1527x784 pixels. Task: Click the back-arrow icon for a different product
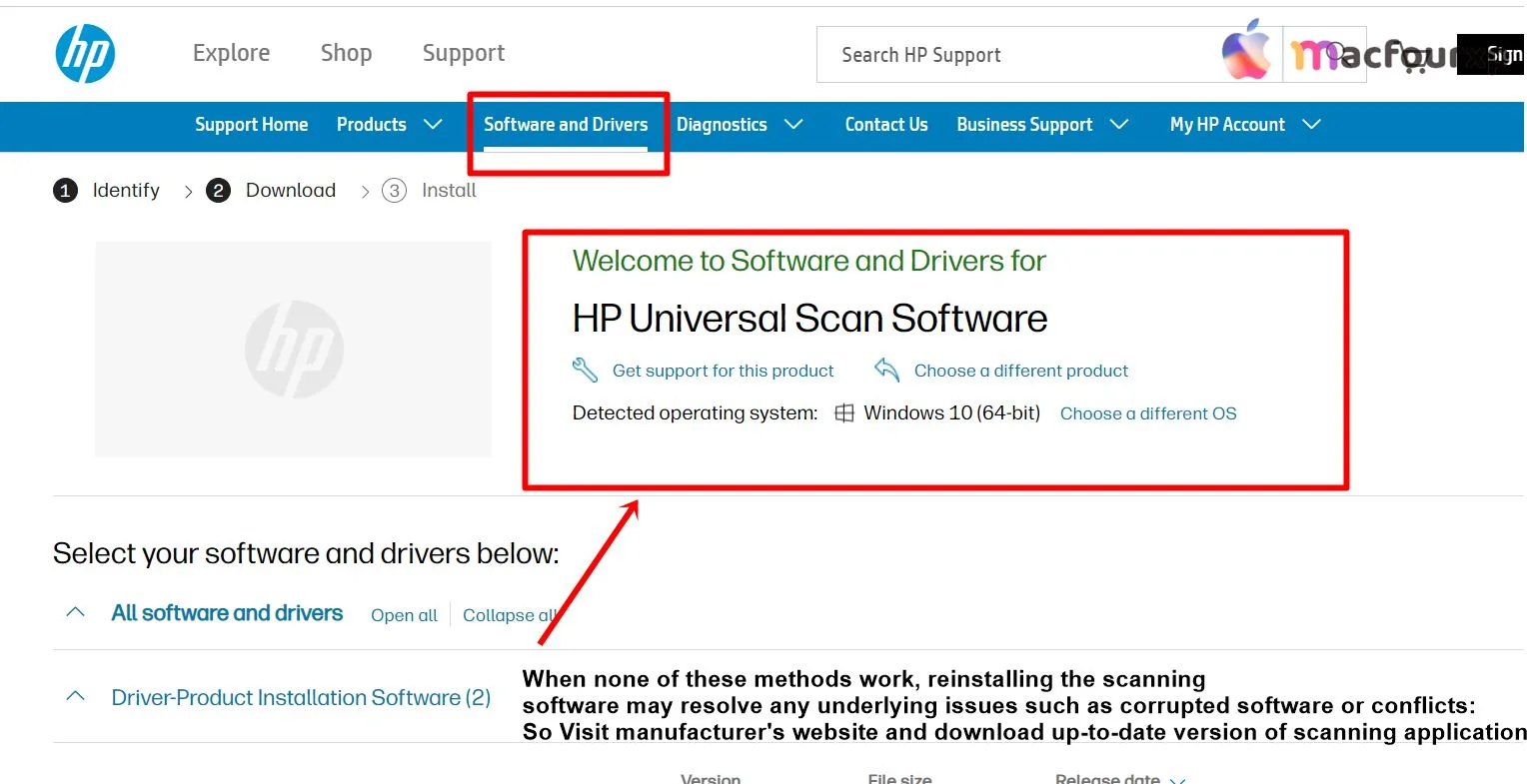[886, 370]
